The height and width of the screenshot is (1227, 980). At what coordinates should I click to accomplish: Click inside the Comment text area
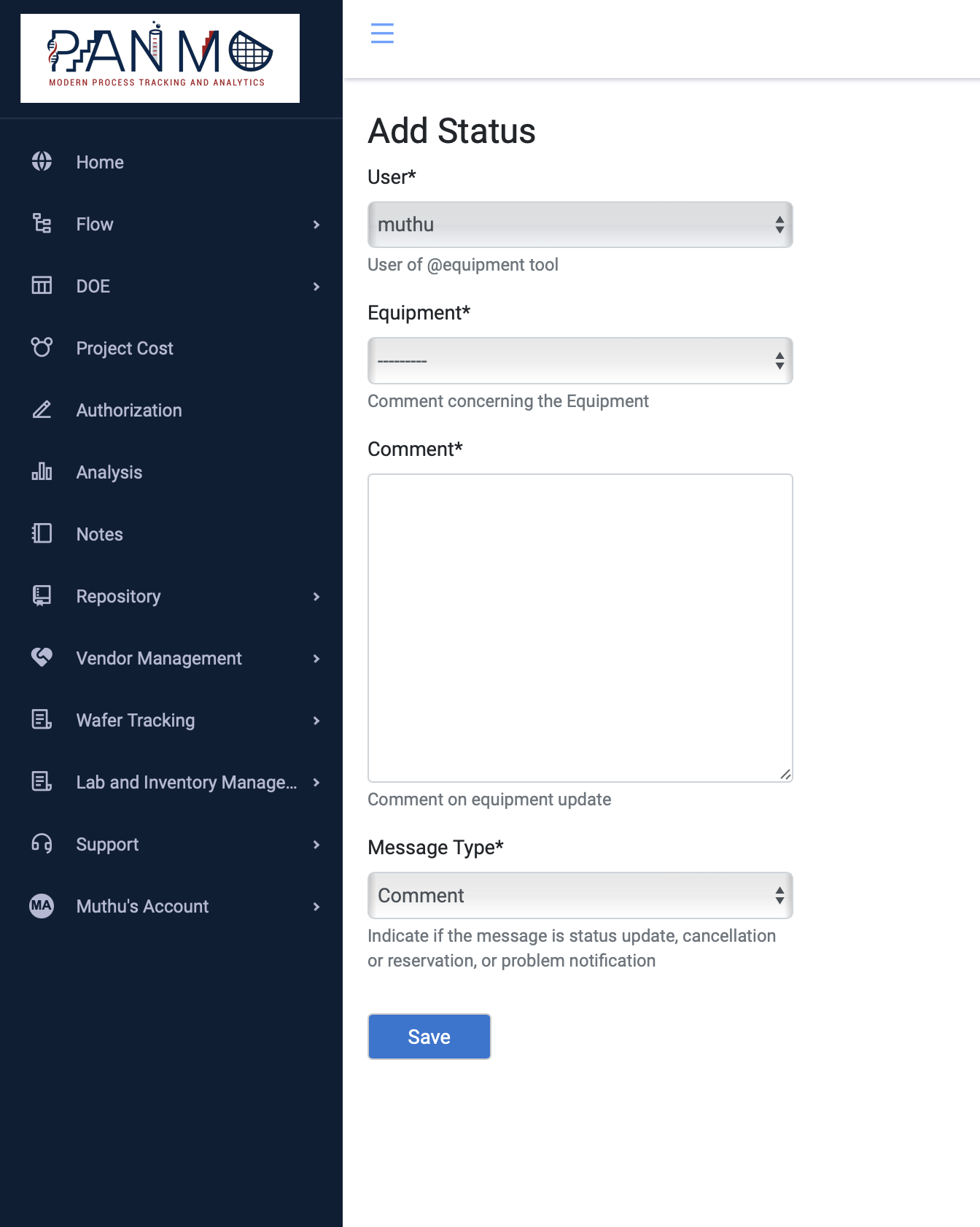click(x=580, y=628)
